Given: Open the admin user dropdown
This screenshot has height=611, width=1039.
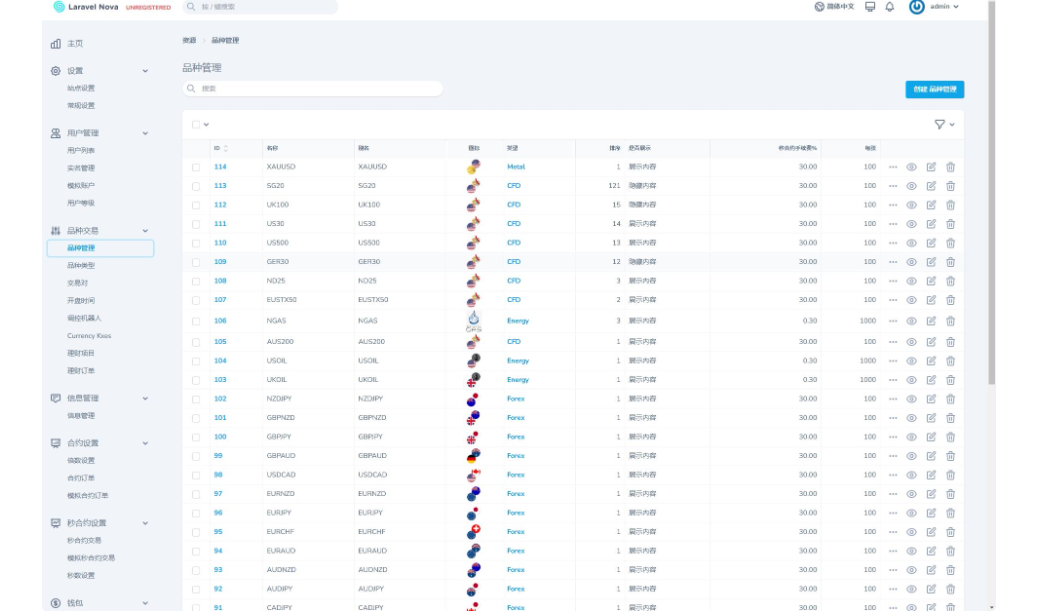Looking at the screenshot, I should click(x=934, y=7).
